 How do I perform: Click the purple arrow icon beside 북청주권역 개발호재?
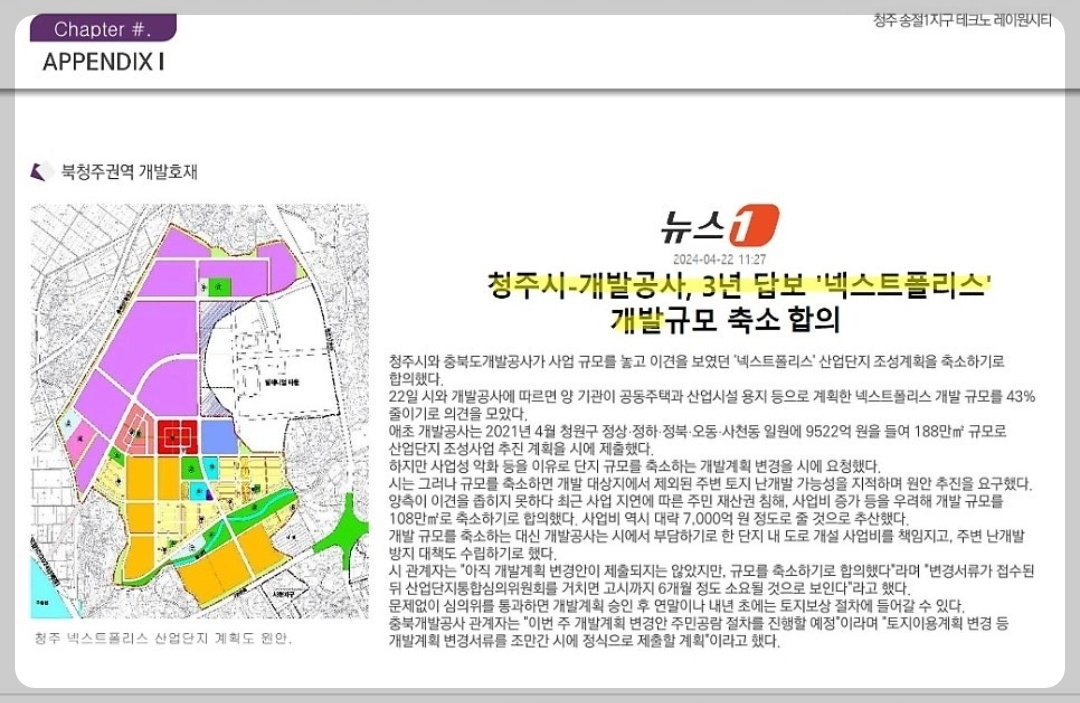(x=42, y=171)
